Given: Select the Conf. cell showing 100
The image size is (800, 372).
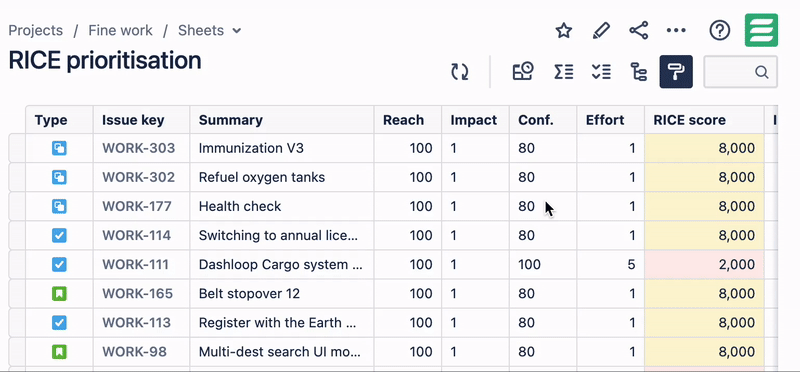Looking at the screenshot, I should click(543, 265).
